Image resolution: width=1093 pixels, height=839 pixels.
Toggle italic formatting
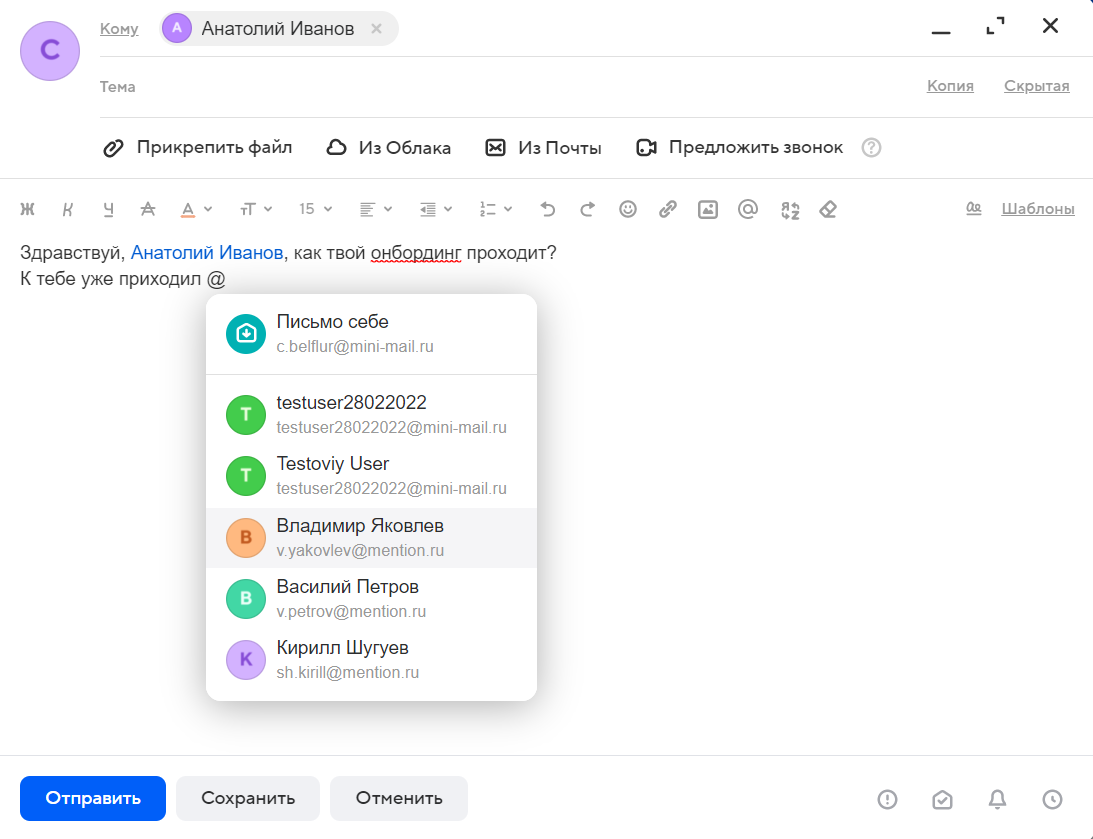(67, 209)
